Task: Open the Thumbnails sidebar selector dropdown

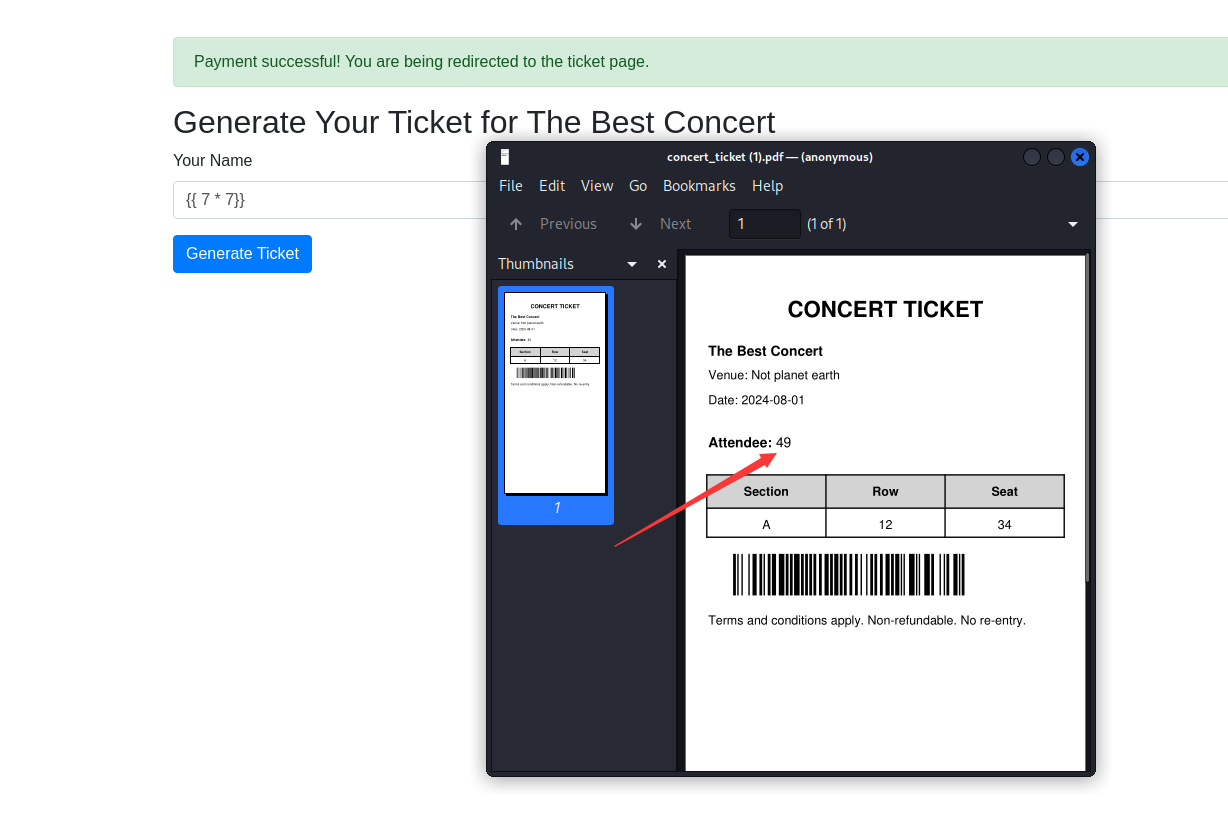Action: pyautogui.click(x=631, y=264)
